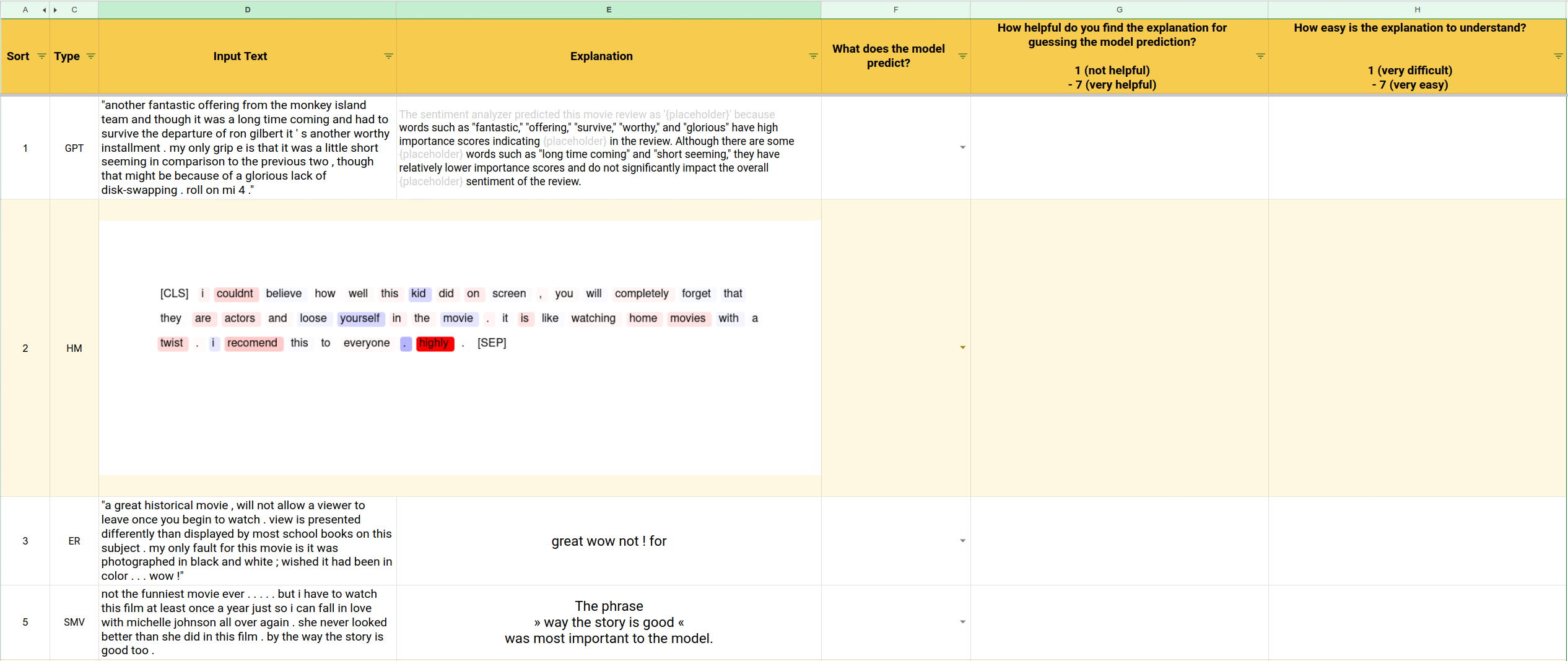Select the 'great wow not ! for' explanation

click(x=609, y=541)
